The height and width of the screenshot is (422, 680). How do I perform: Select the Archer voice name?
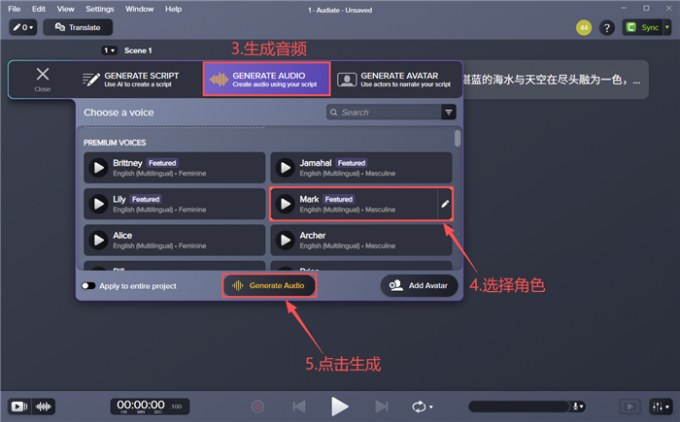(x=312, y=236)
